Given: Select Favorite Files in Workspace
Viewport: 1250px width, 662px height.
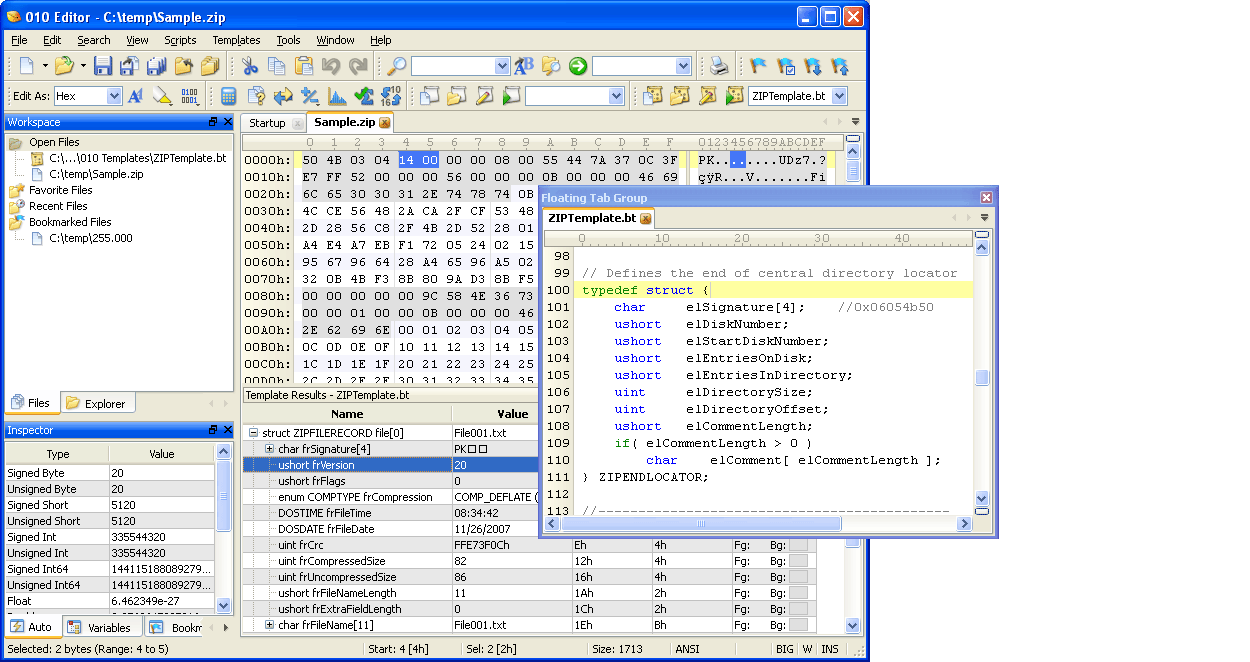Looking at the screenshot, I should click(x=60, y=190).
